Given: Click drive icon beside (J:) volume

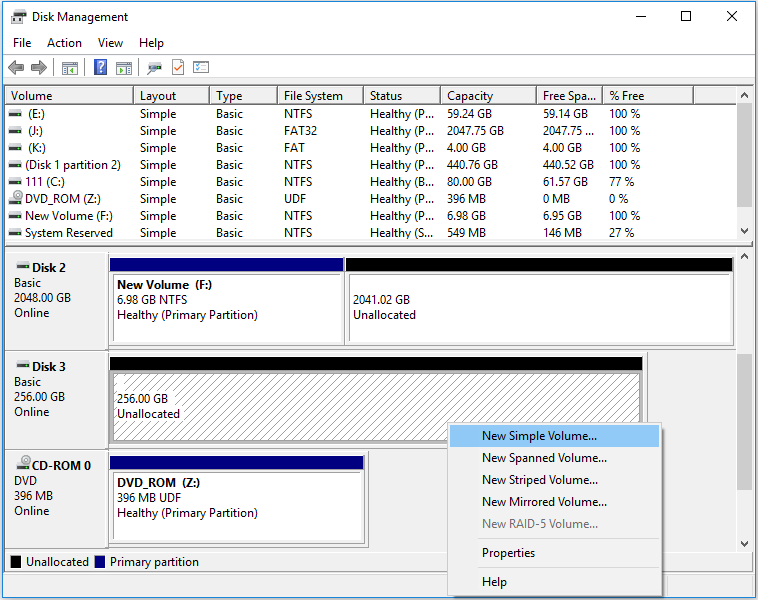Looking at the screenshot, I should (x=15, y=131).
